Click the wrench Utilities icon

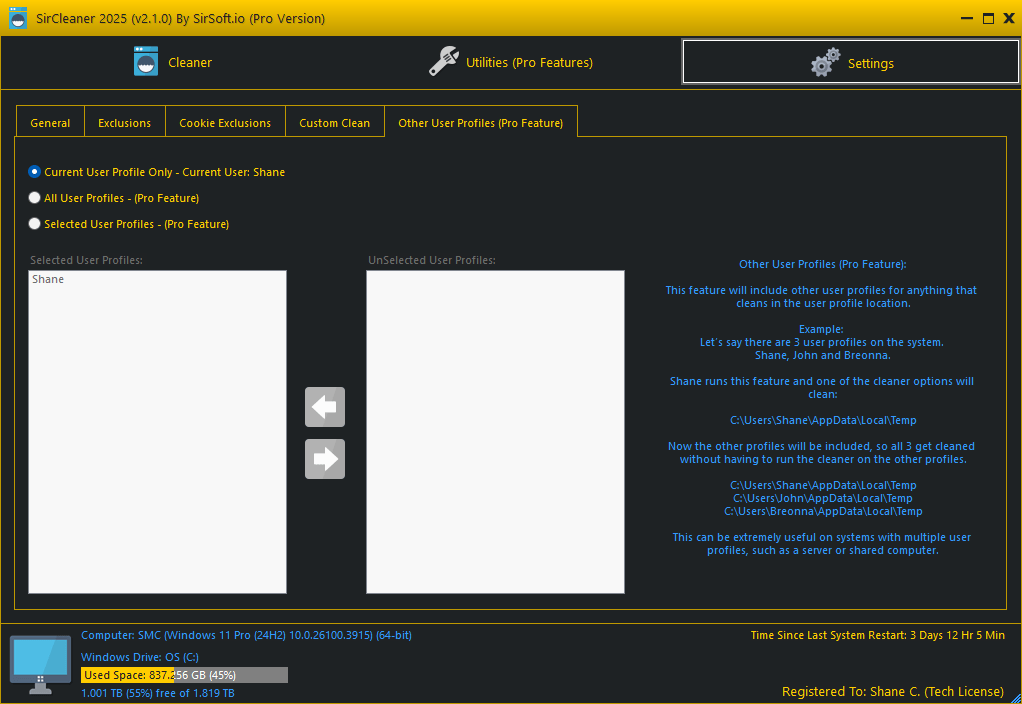pos(444,61)
